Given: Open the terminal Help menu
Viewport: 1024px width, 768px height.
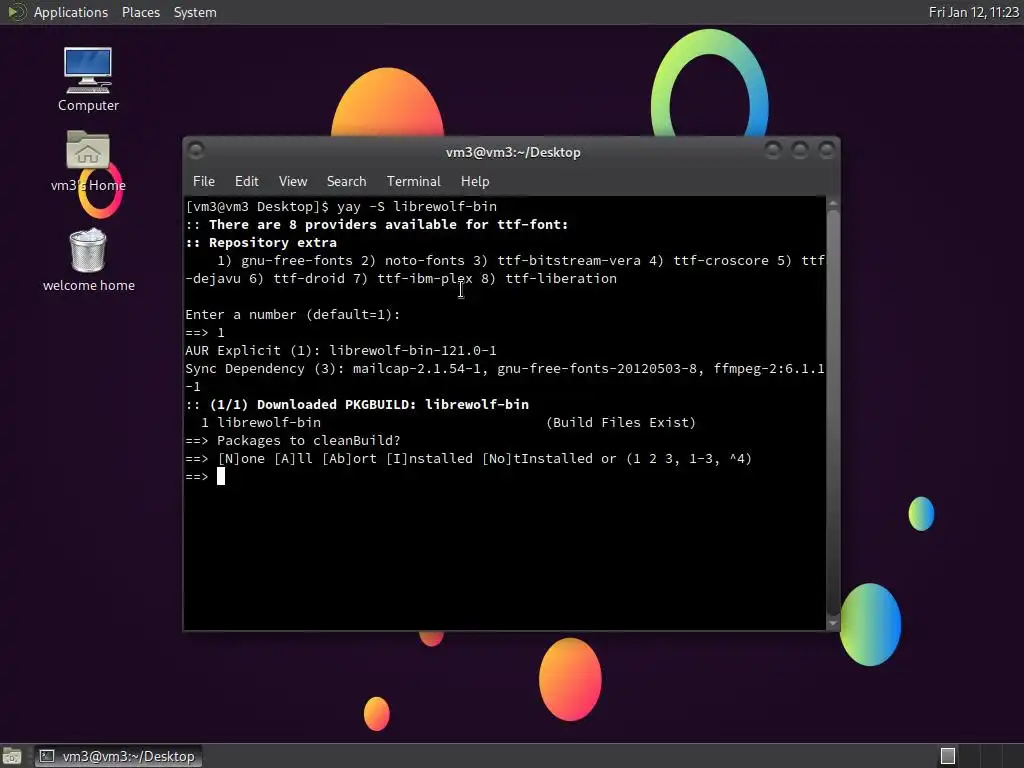Looking at the screenshot, I should pos(475,182).
